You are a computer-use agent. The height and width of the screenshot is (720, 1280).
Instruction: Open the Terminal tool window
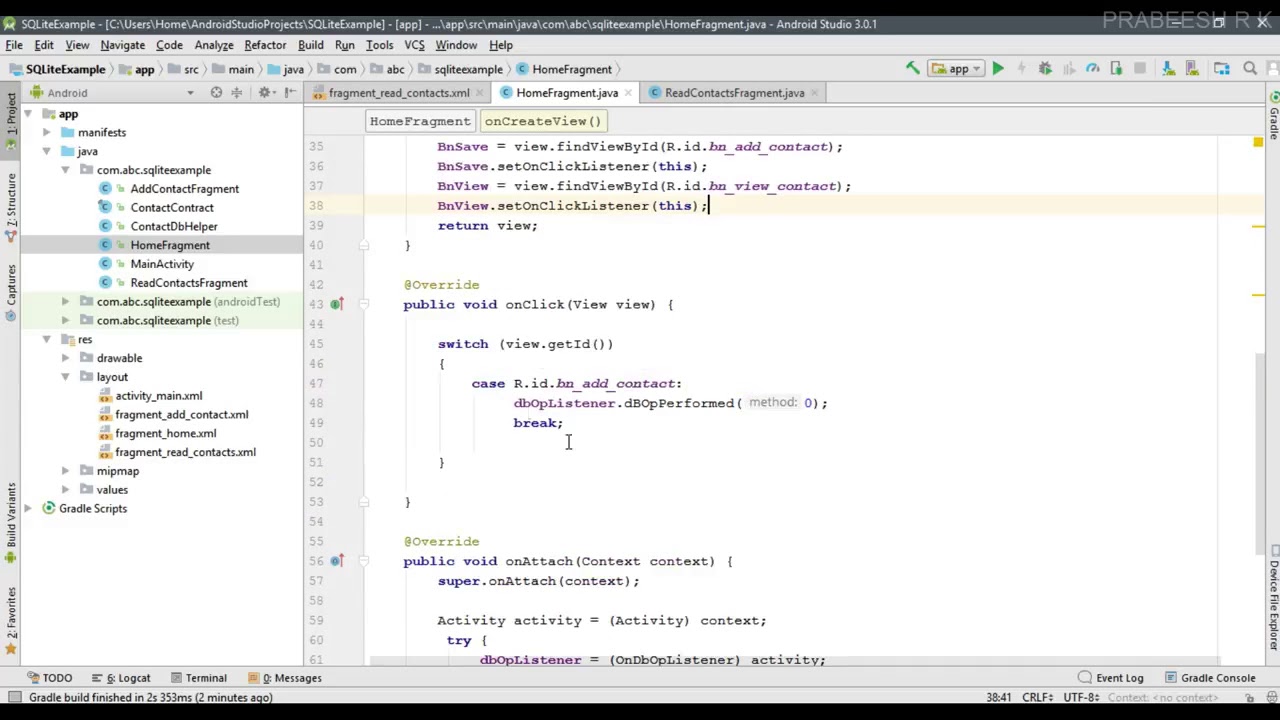(x=198, y=678)
